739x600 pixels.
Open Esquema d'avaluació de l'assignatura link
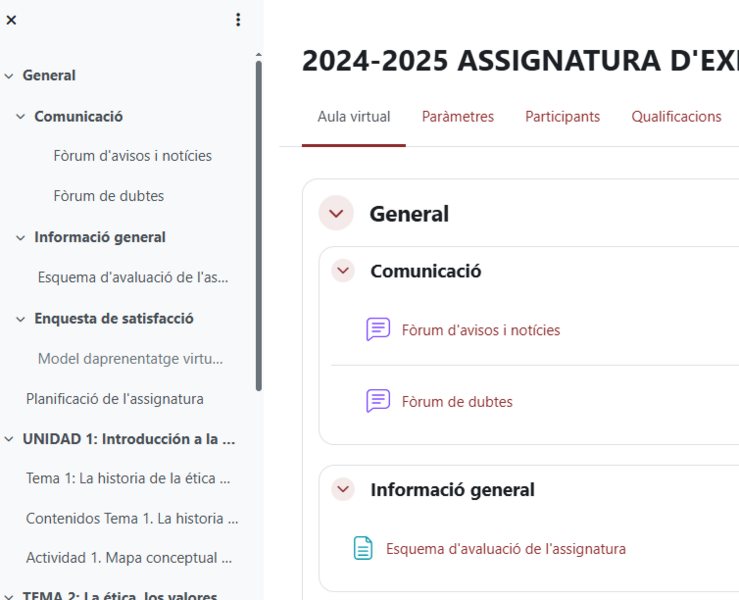[x=506, y=548]
